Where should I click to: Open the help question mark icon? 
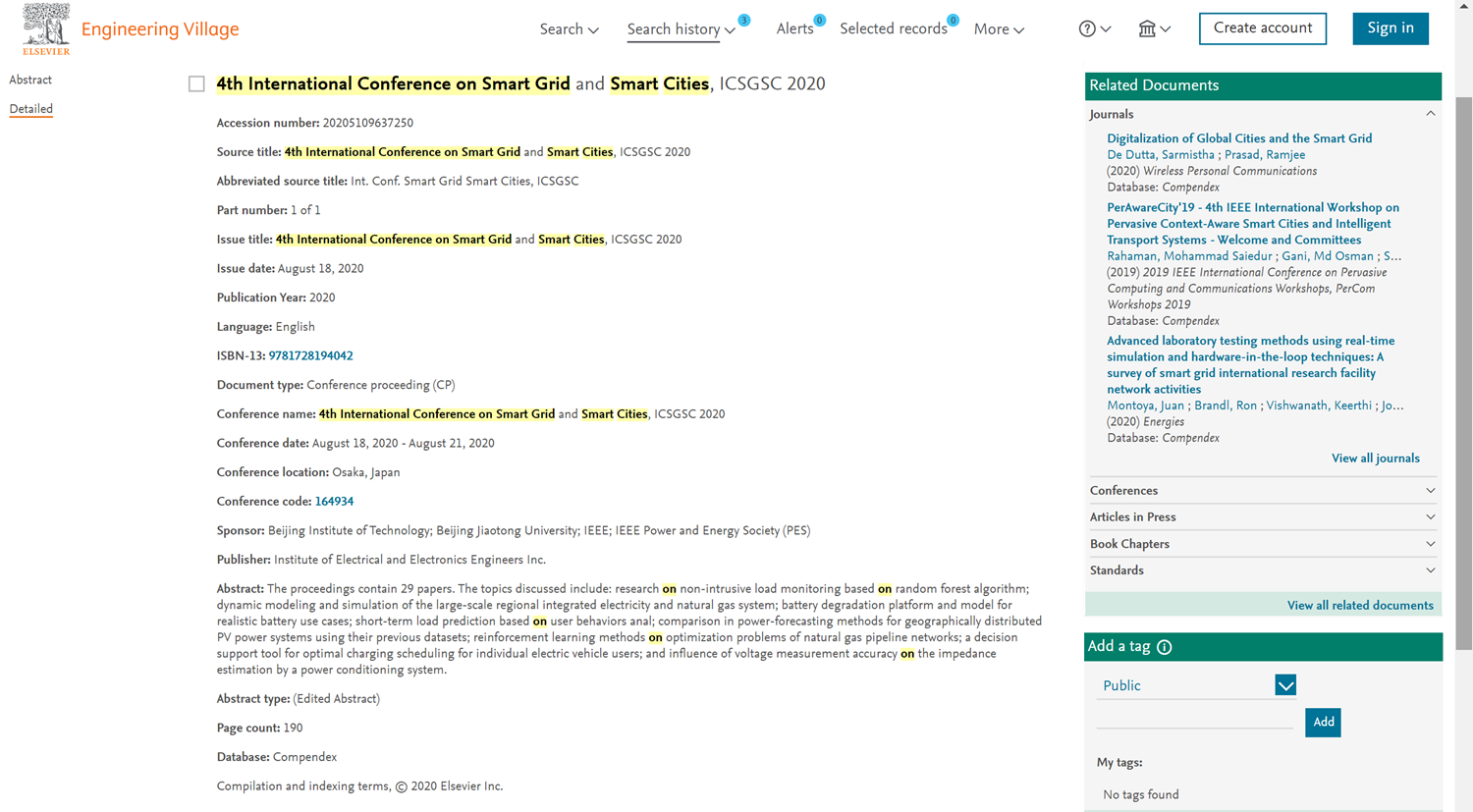(1087, 29)
